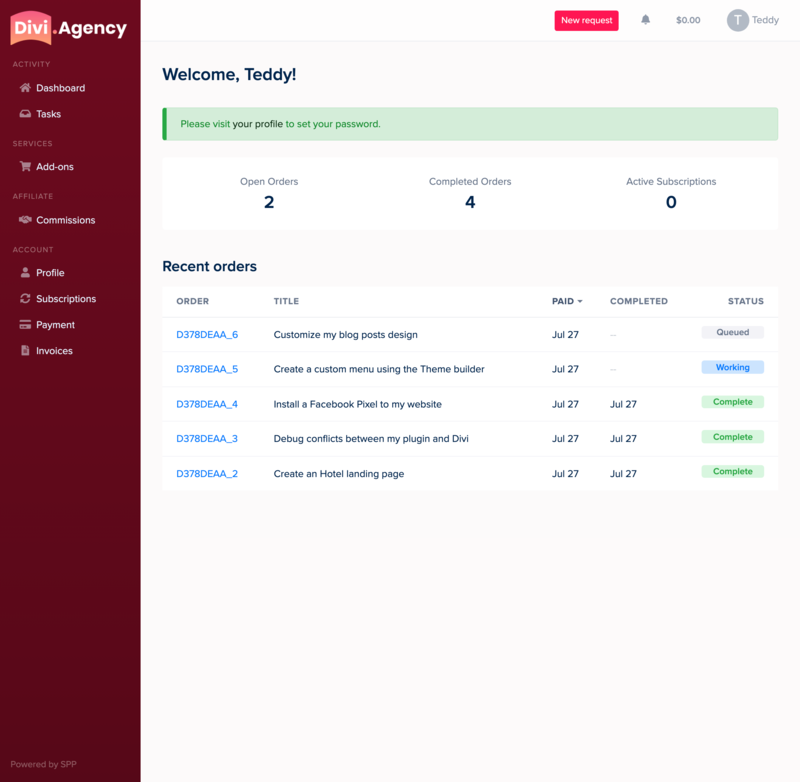Click the Recent orders heading
Viewport: 800px width, 782px height.
pyautogui.click(x=209, y=266)
